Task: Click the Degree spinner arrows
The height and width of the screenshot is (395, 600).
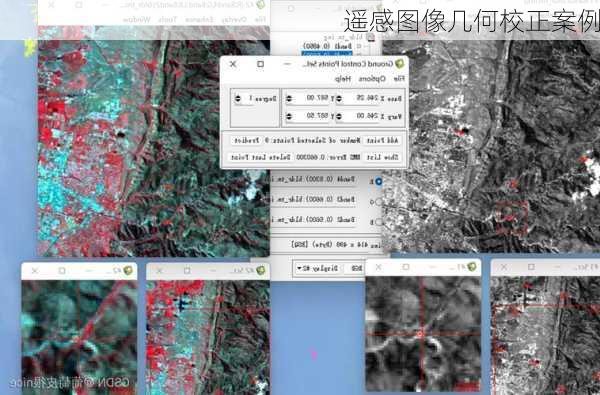Action: click(x=238, y=99)
